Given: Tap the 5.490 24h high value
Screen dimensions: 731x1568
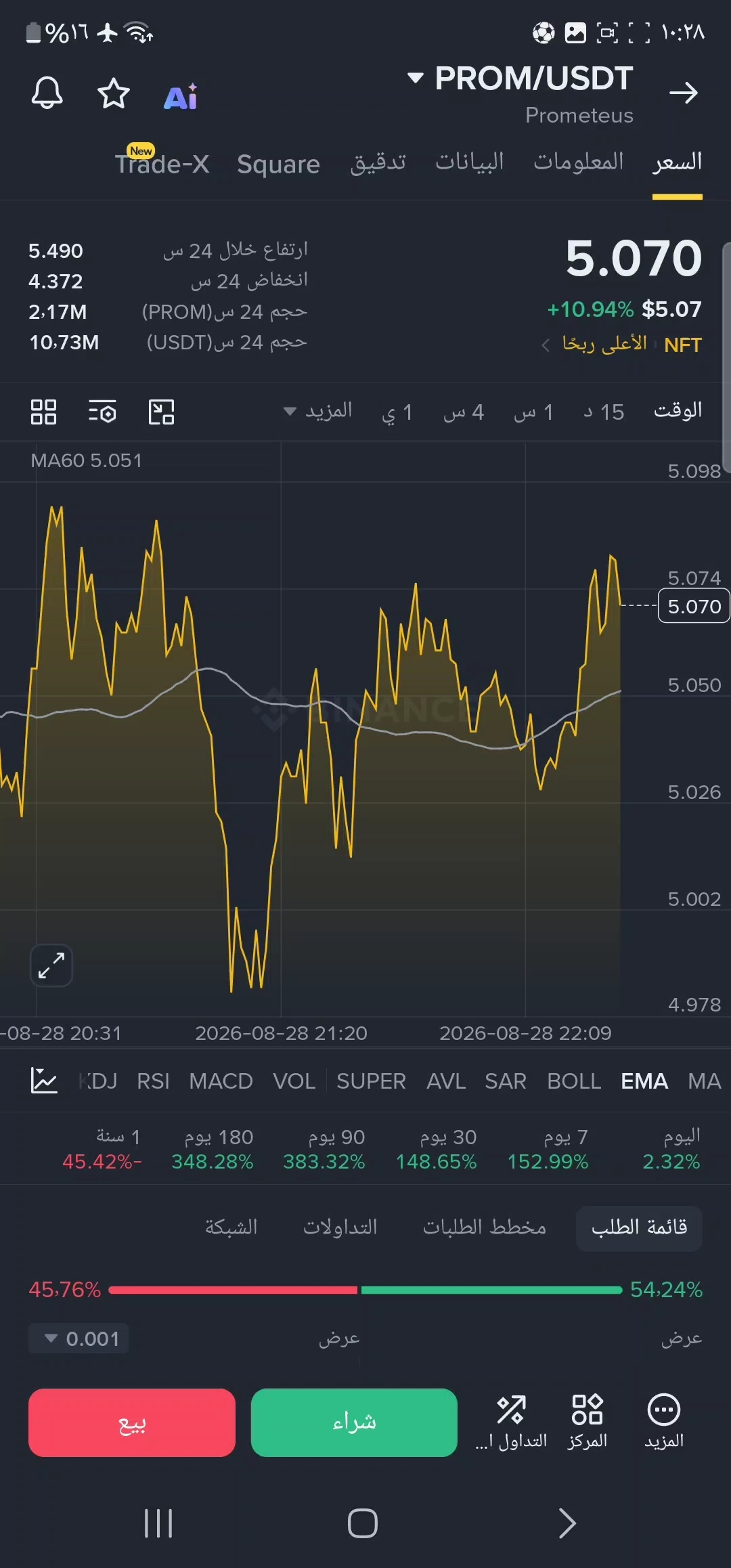Looking at the screenshot, I should click(x=56, y=251).
